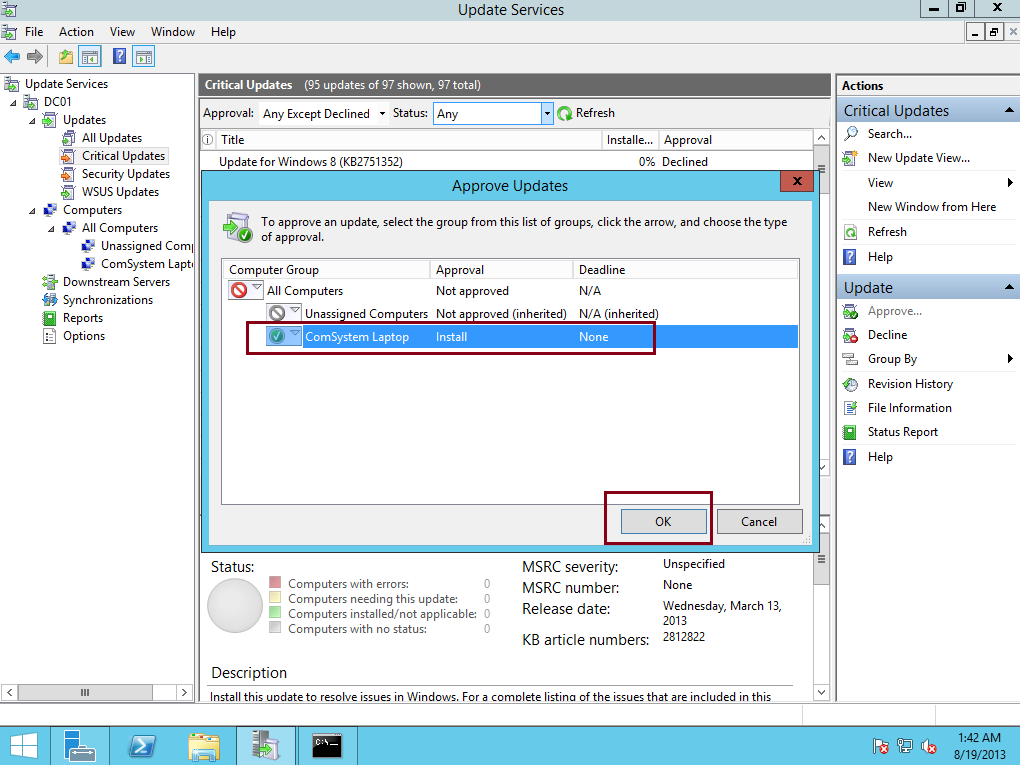This screenshot has height=765, width=1020.
Task: Open the Help menu in the menu bar
Action: tap(223, 32)
